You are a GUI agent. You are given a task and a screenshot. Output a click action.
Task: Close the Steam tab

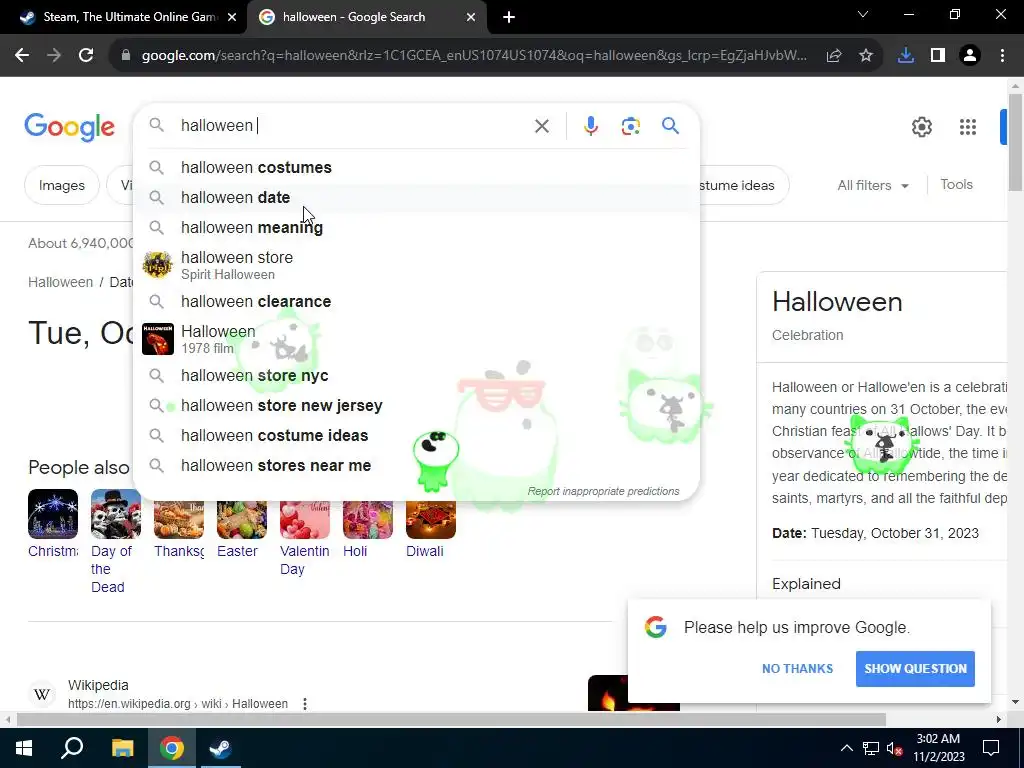tap(232, 17)
